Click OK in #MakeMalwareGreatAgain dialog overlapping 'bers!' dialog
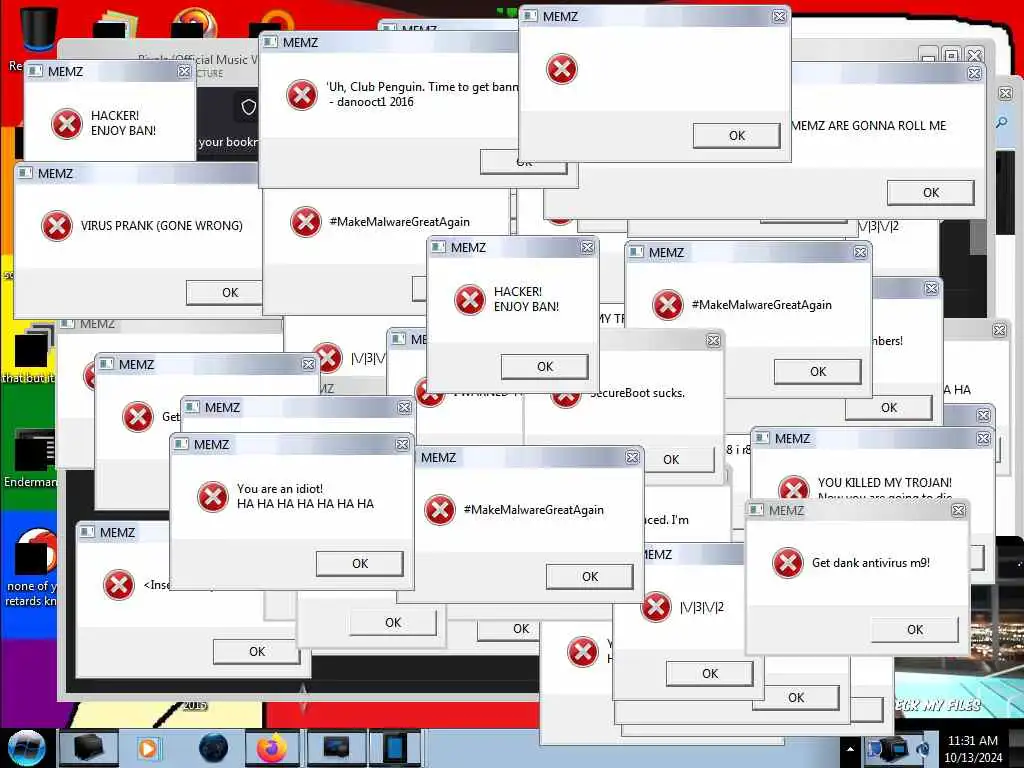 point(818,372)
